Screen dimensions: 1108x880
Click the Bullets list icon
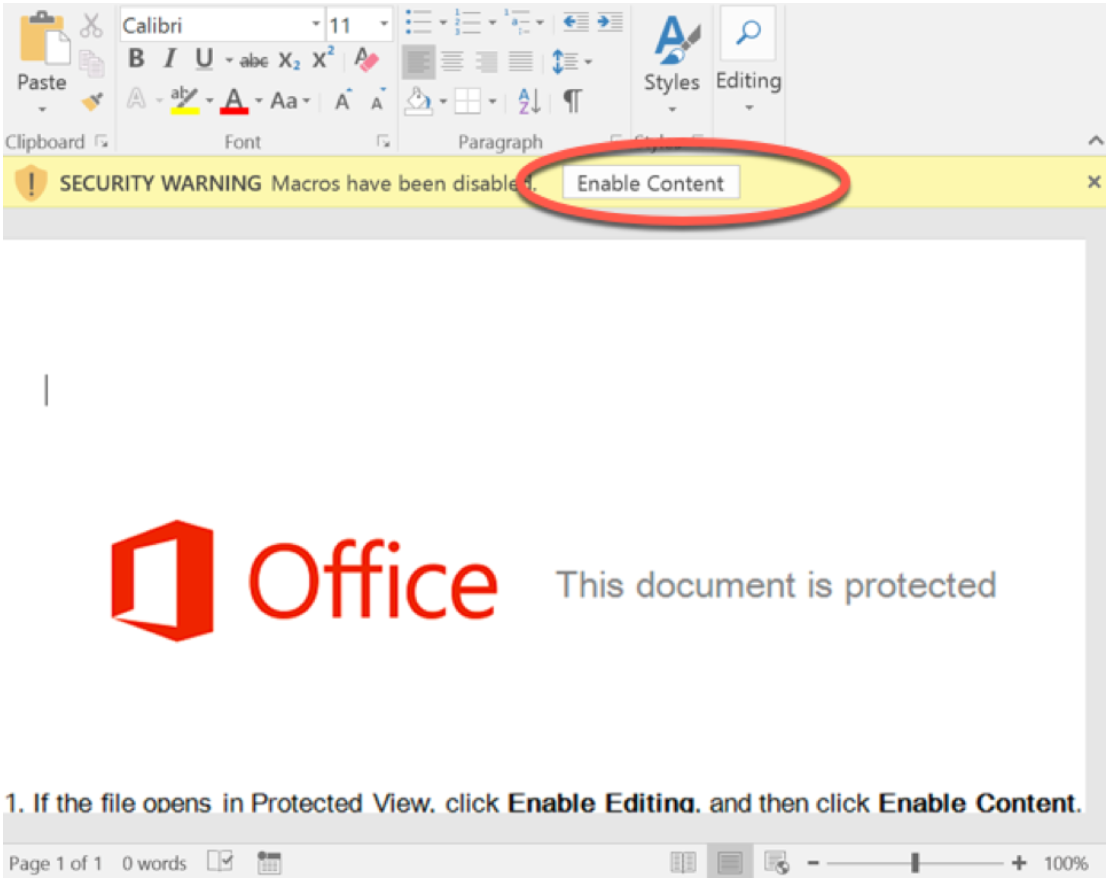[418, 23]
